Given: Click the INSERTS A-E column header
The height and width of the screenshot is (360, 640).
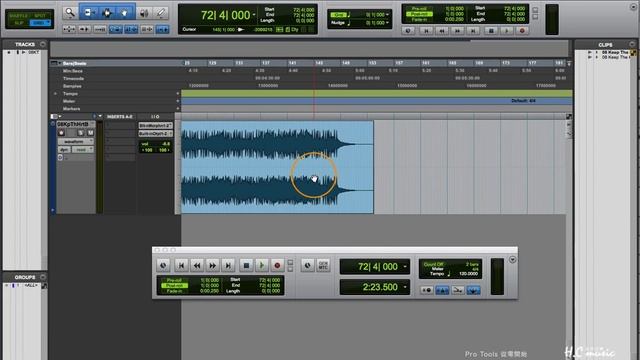Looking at the screenshot, I should tap(120, 117).
